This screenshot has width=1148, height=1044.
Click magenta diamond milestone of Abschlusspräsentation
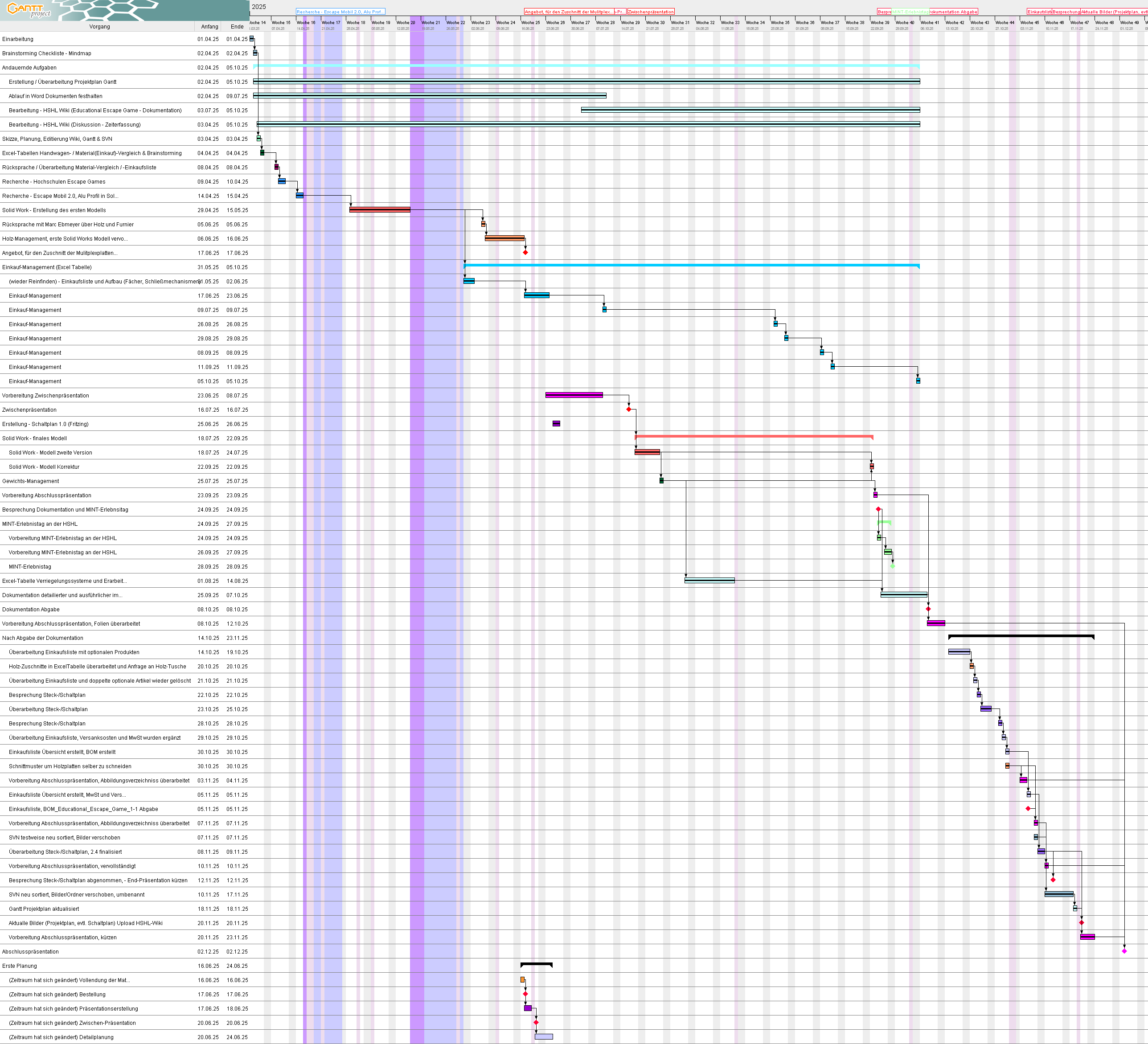coord(1124,951)
